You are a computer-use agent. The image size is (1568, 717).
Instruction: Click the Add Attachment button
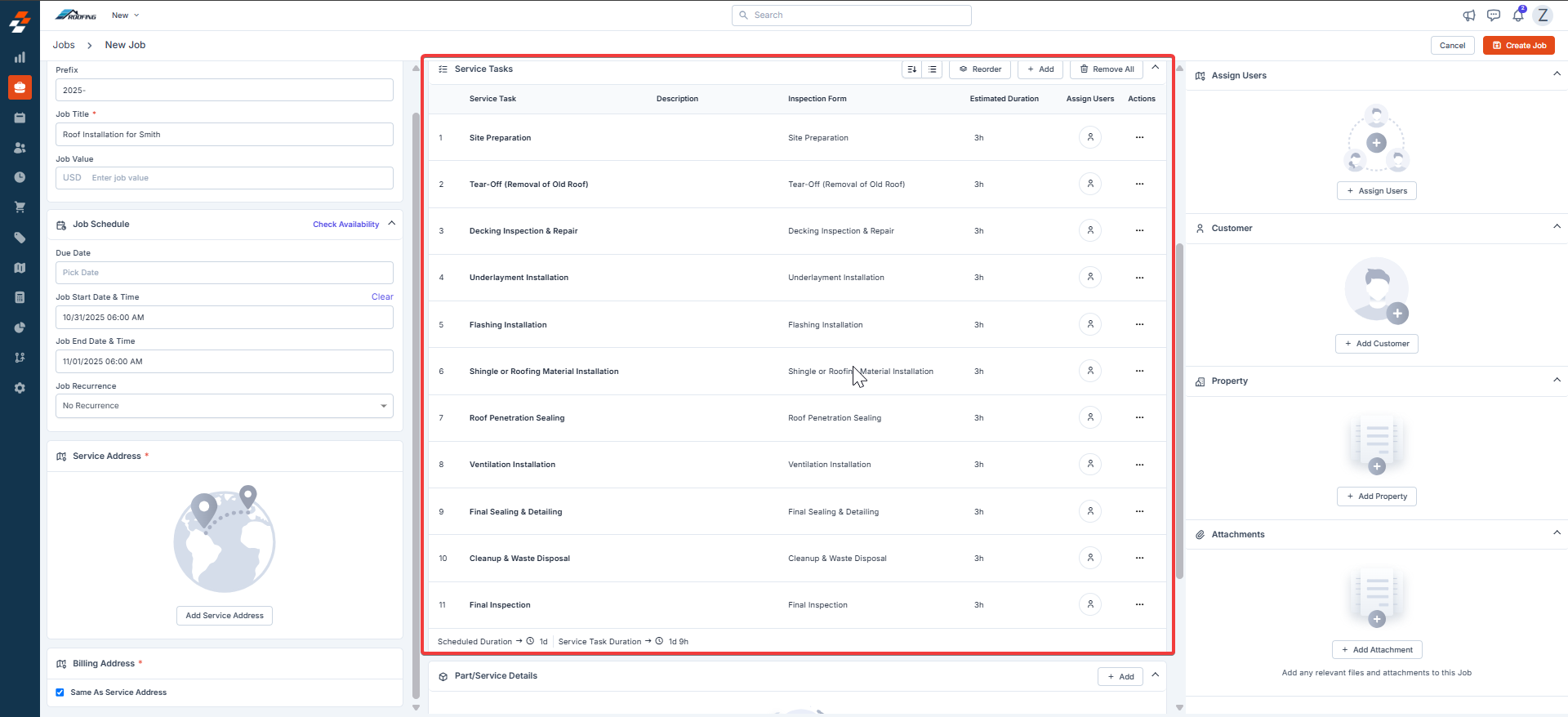(1377, 650)
